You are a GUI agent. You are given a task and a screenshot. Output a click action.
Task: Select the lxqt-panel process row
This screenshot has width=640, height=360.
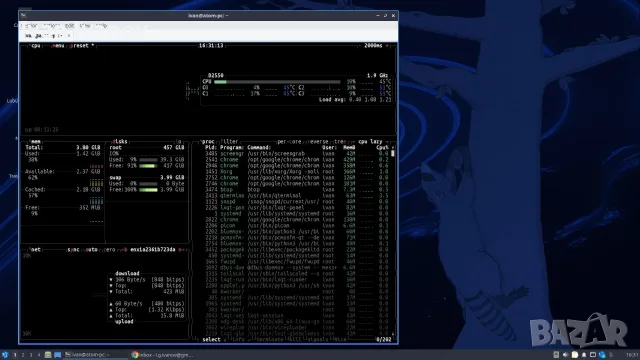(x=297, y=207)
